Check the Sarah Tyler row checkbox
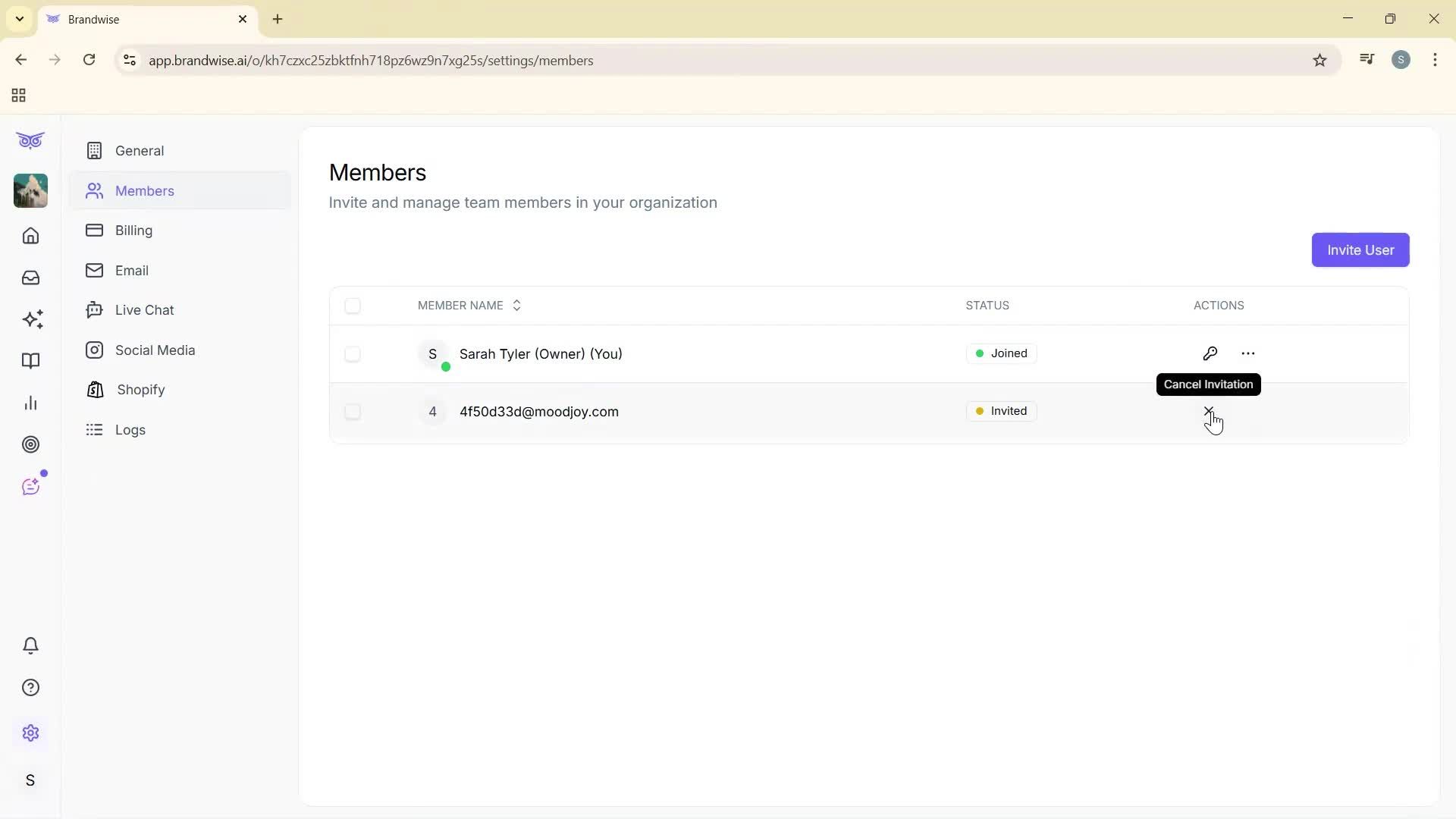Image resolution: width=1456 pixels, height=819 pixels. click(x=352, y=354)
